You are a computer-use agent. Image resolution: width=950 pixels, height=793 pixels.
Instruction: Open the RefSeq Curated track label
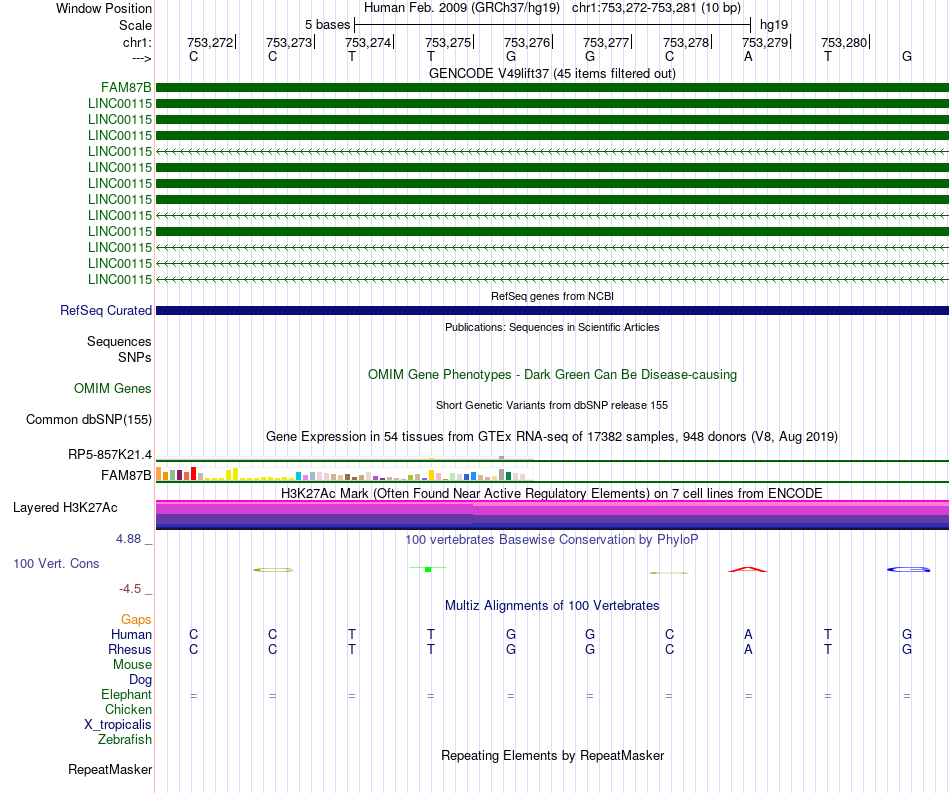(105, 310)
